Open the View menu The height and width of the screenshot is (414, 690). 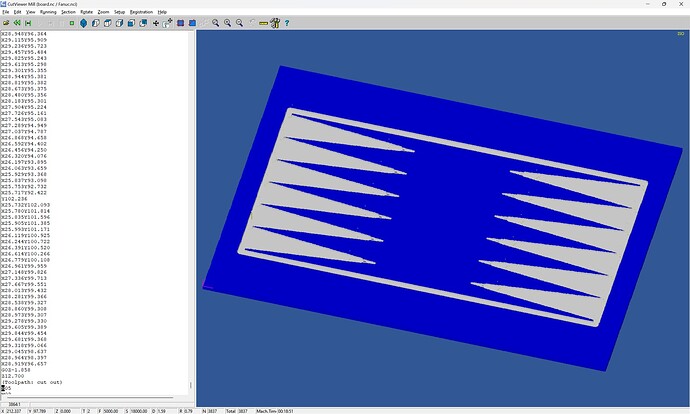click(x=30, y=12)
